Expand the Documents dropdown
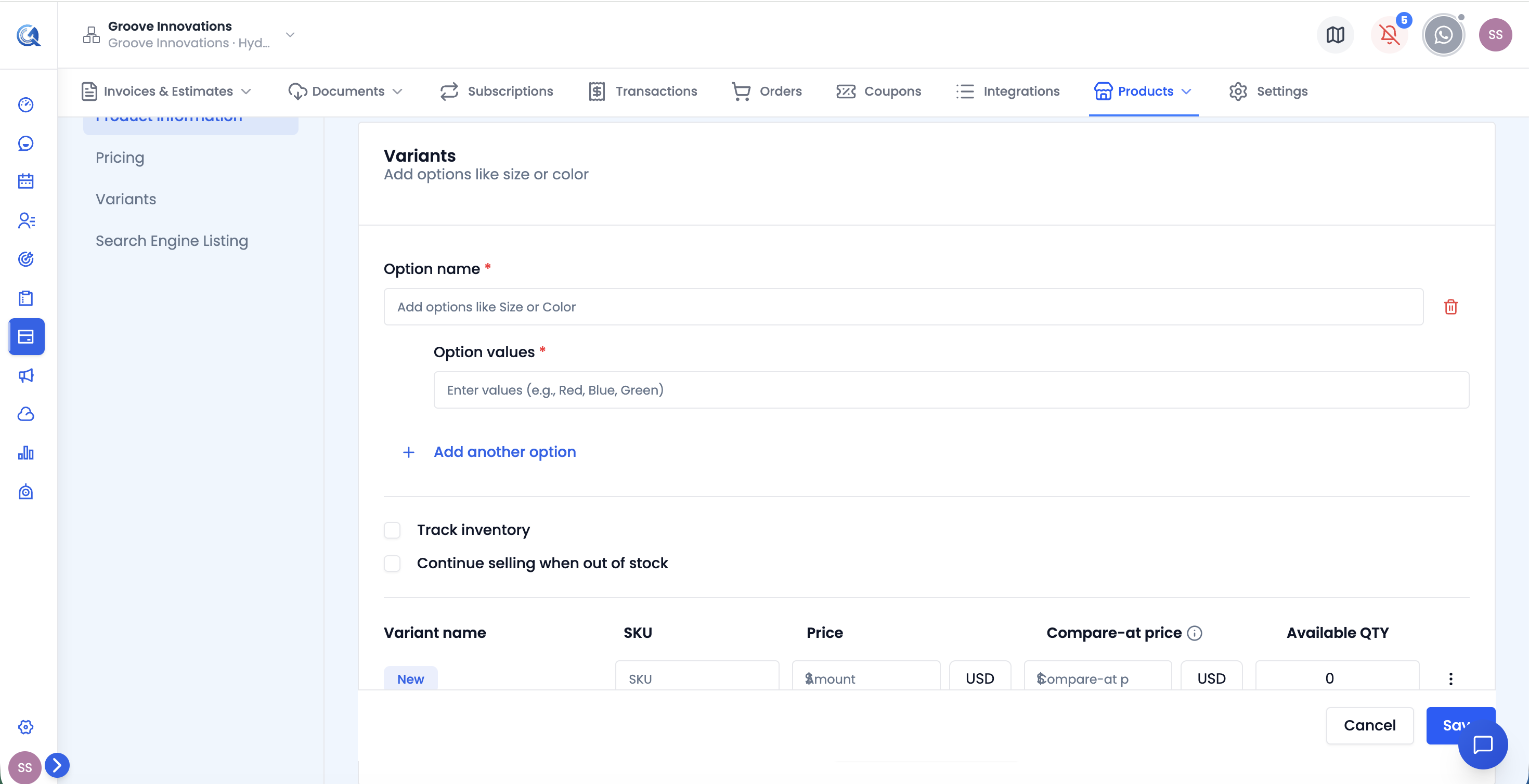1529x784 pixels. [x=345, y=92]
